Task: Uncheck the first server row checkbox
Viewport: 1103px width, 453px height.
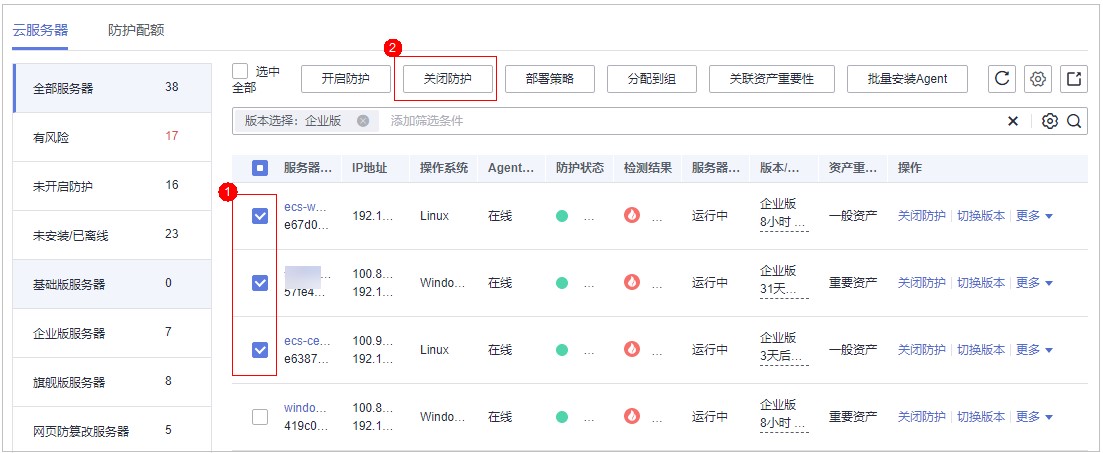Action: 260,216
